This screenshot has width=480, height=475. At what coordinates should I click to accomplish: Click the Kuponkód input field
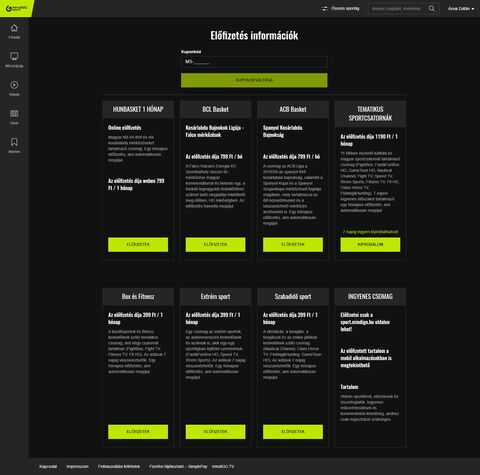[x=254, y=62]
